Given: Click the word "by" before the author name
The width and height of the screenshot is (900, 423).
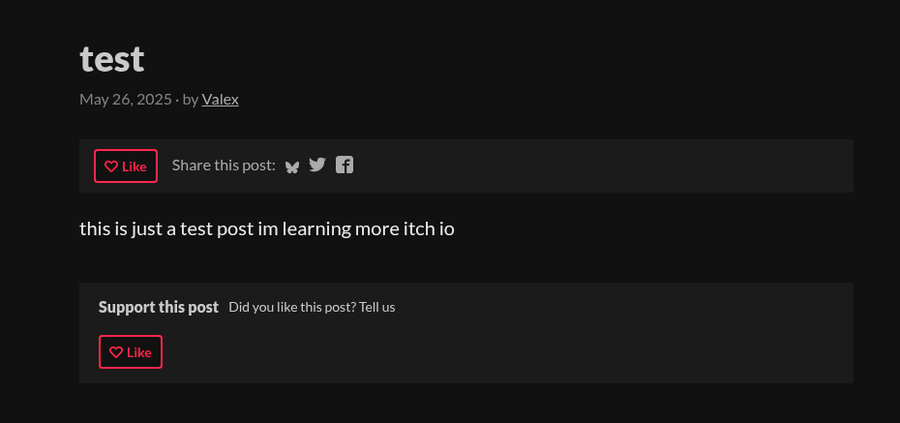Looking at the screenshot, I should click(x=191, y=100).
